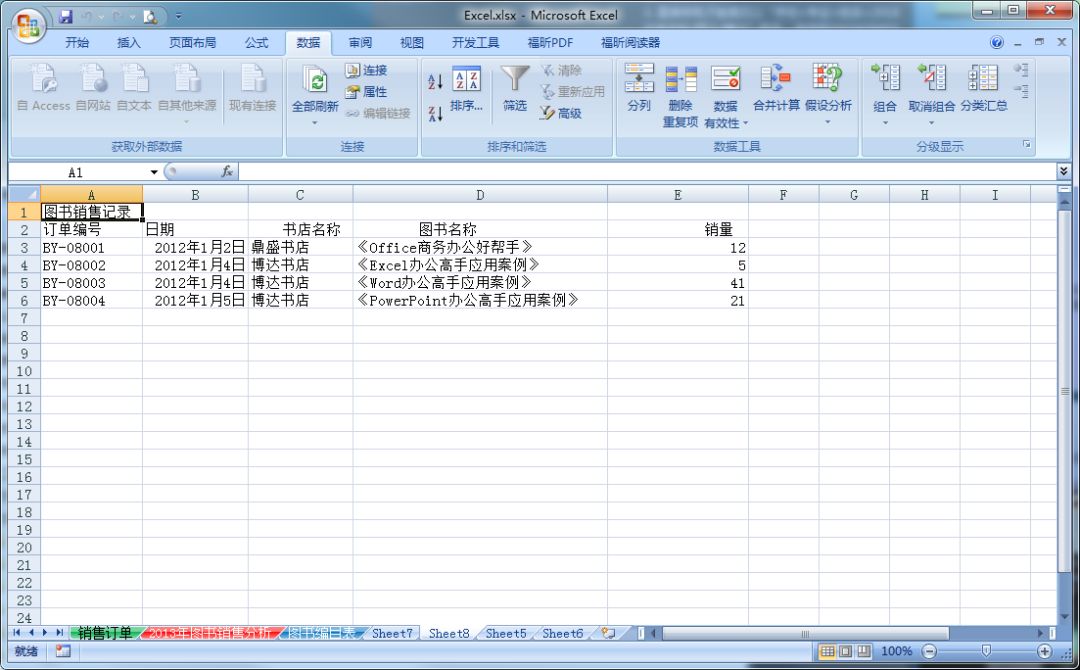Click the zoom slider handle
This screenshot has width=1080, height=670.
[x=986, y=651]
